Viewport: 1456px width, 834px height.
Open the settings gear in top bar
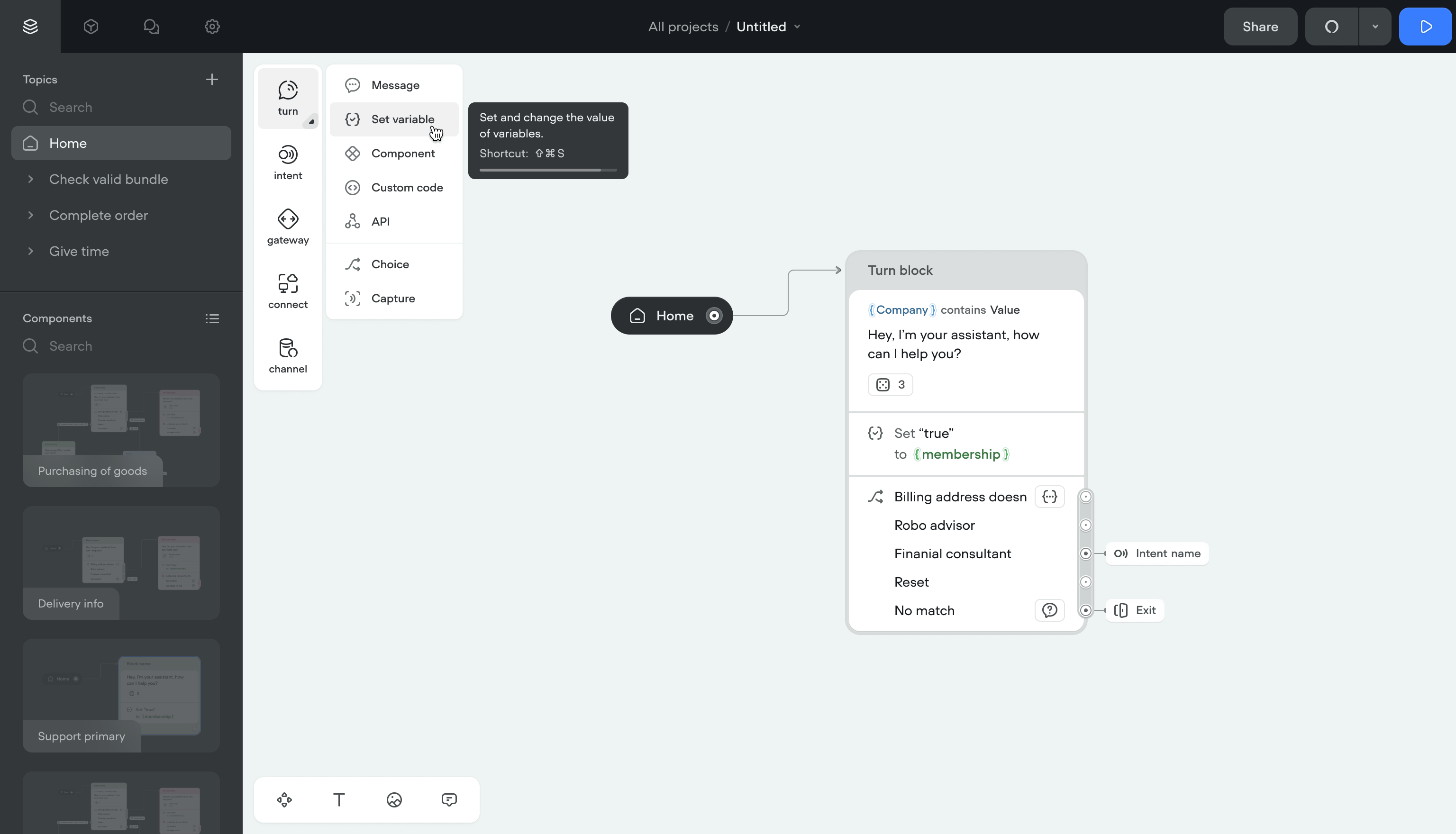[212, 27]
